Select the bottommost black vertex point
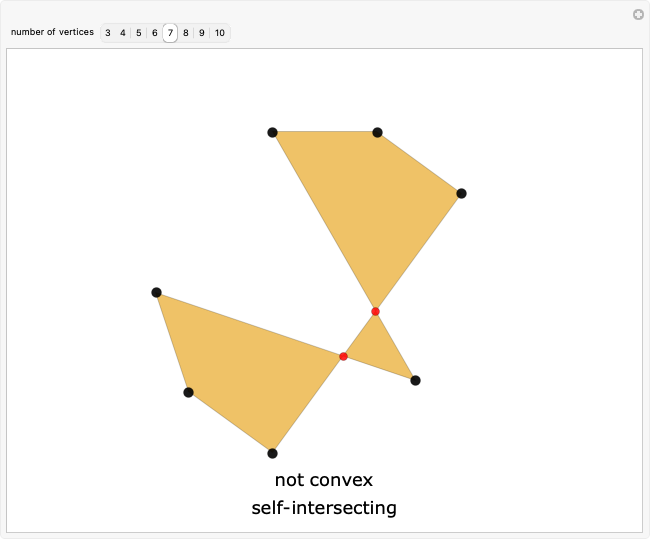 pyautogui.click(x=272, y=453)
